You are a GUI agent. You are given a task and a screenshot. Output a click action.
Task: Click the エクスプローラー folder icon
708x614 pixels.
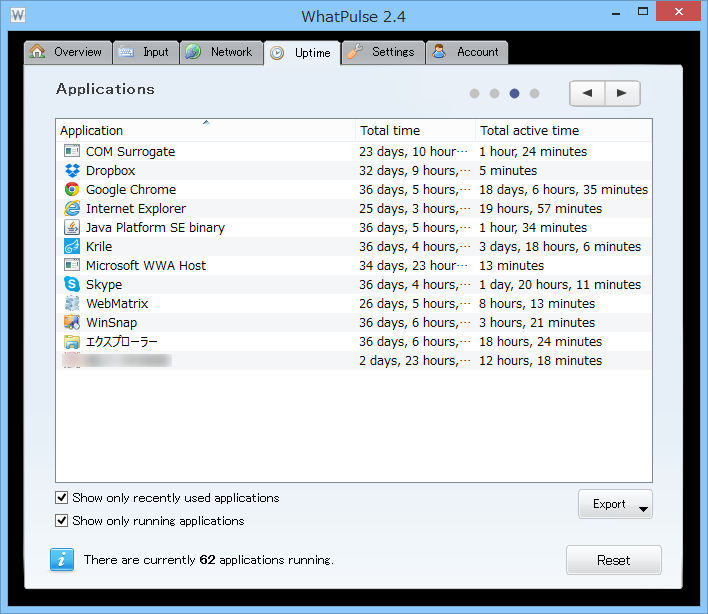pyautogui.click(x=72, y=341)
